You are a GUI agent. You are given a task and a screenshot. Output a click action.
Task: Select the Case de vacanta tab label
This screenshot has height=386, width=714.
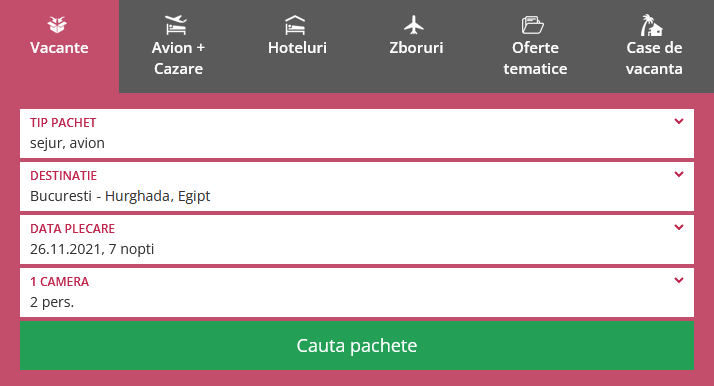pos(654,58)
